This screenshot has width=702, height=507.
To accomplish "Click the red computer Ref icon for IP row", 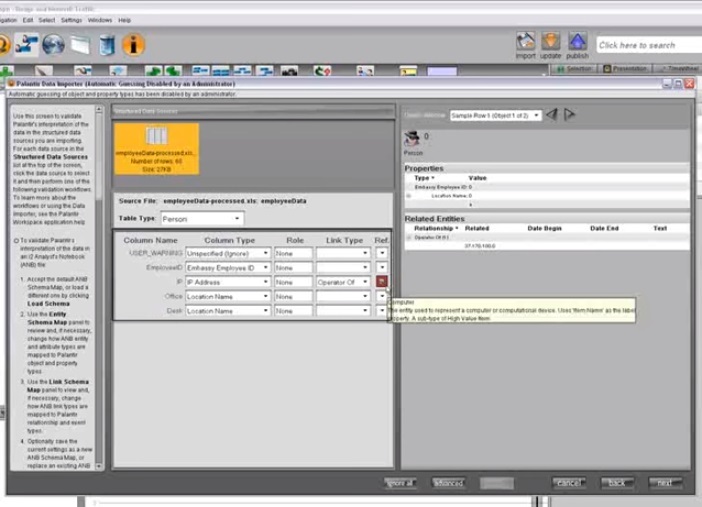I will (x=381, y=281).
